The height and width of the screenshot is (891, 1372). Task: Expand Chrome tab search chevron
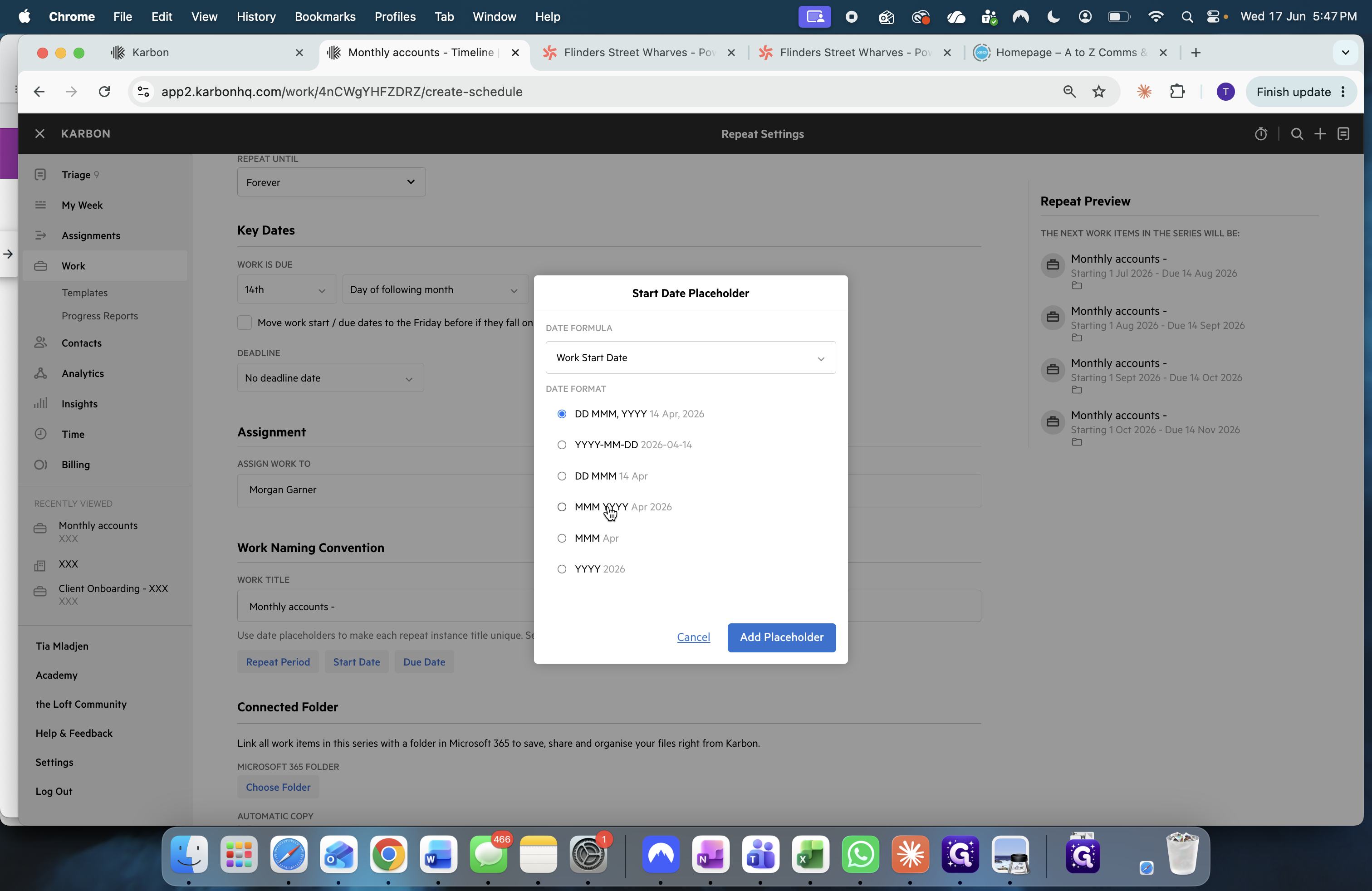(x=1346, y=53)
